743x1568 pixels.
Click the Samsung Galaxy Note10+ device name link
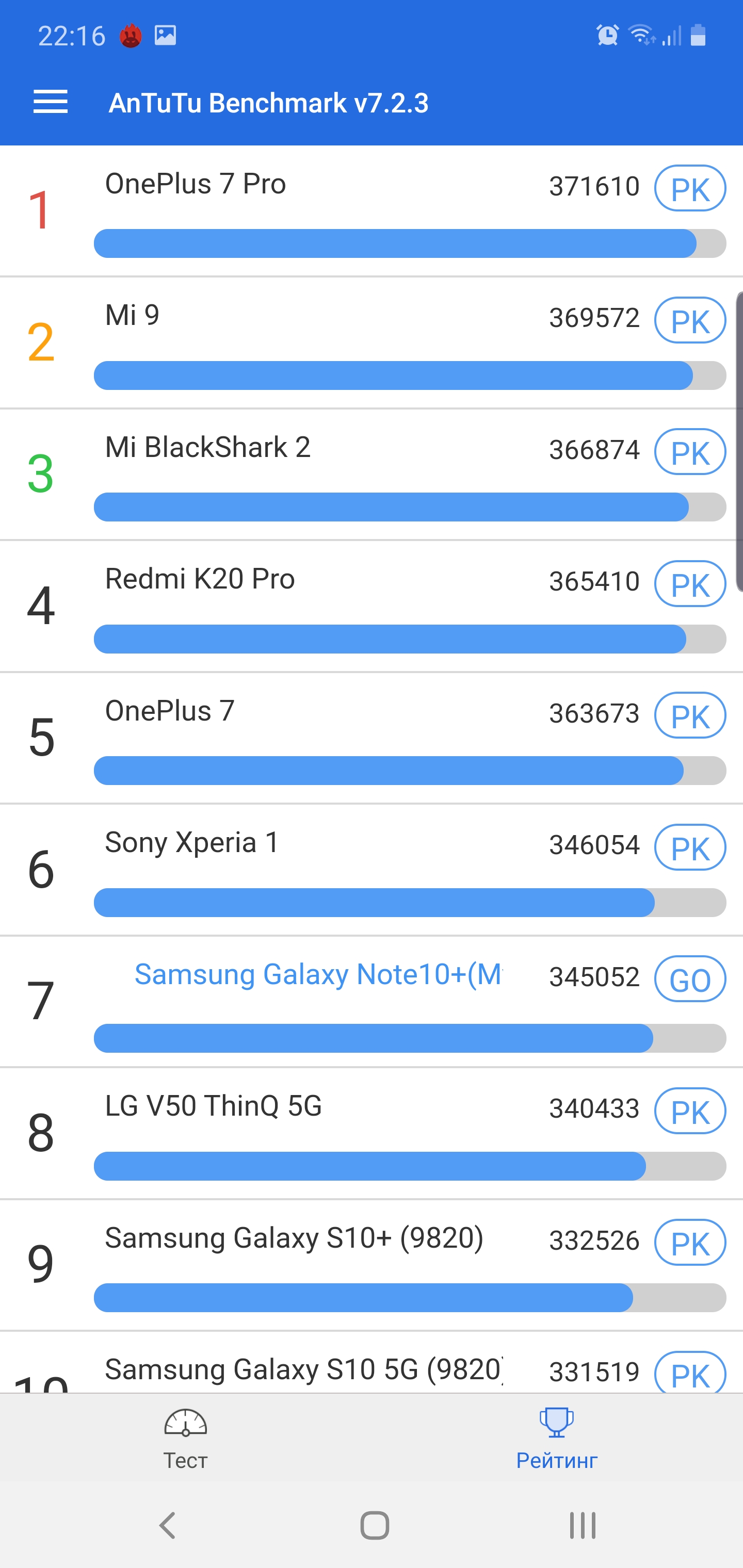pos(318,974)
